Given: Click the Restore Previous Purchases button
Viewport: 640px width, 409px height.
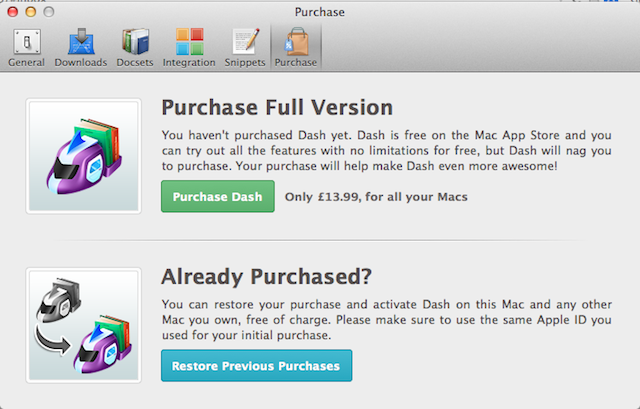Looking at the screenshot, I should (x=256, y=366).
